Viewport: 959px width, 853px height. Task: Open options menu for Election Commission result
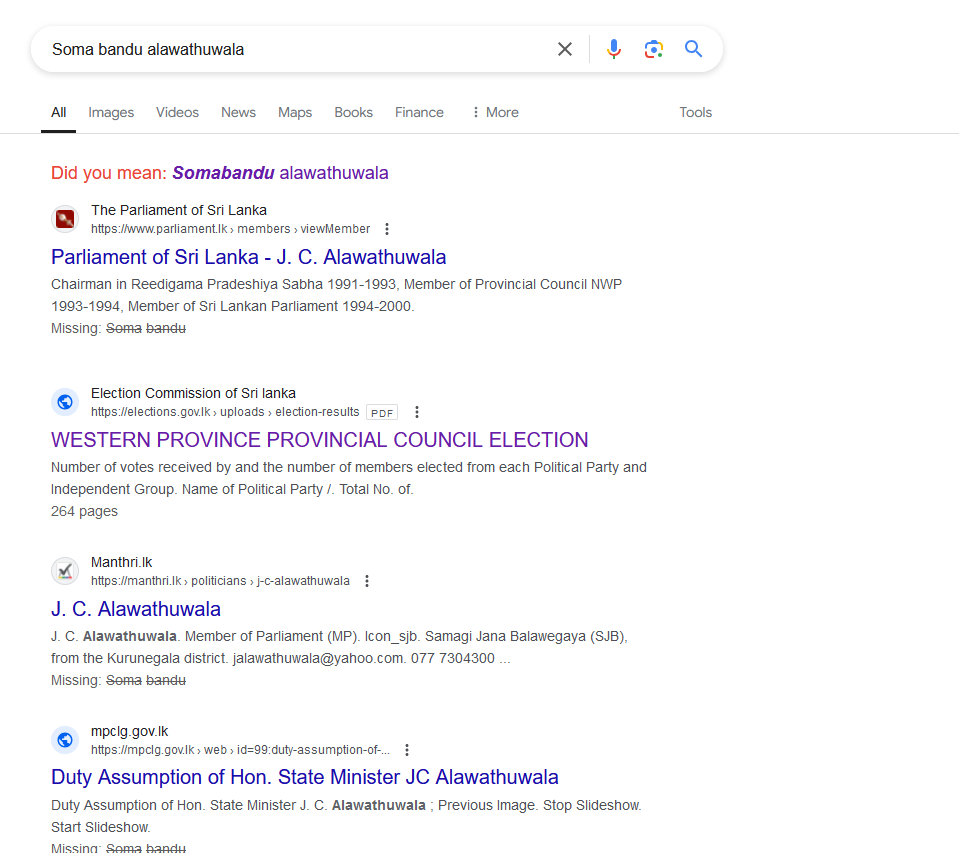point(417,412)
